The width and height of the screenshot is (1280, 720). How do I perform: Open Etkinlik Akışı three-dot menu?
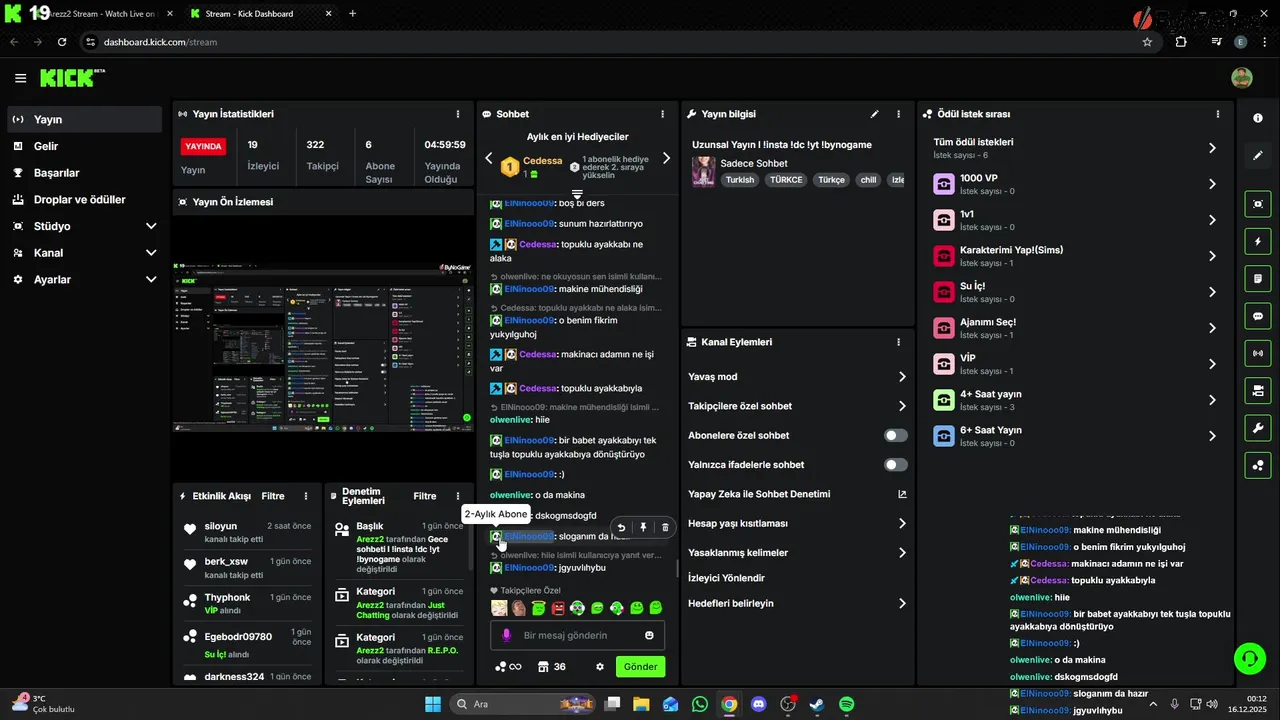306,496
